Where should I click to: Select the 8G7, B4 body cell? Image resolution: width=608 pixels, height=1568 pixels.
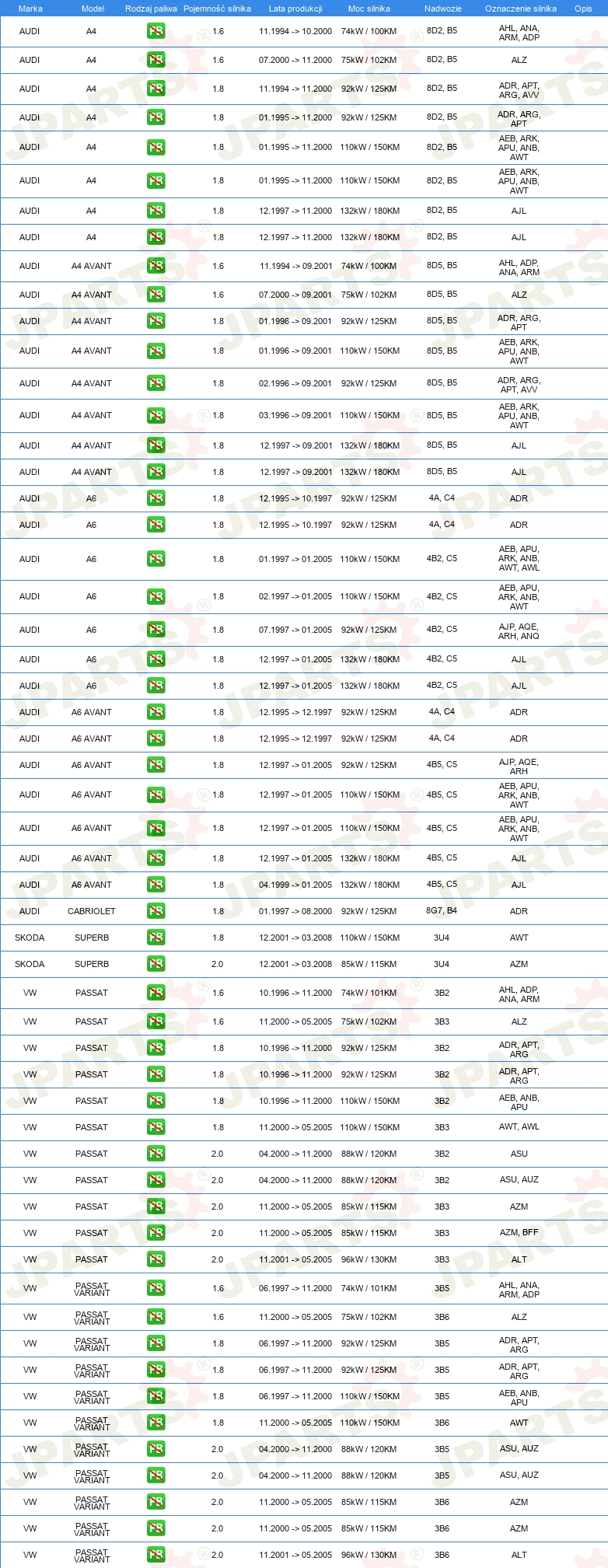(x=442, y=911)
